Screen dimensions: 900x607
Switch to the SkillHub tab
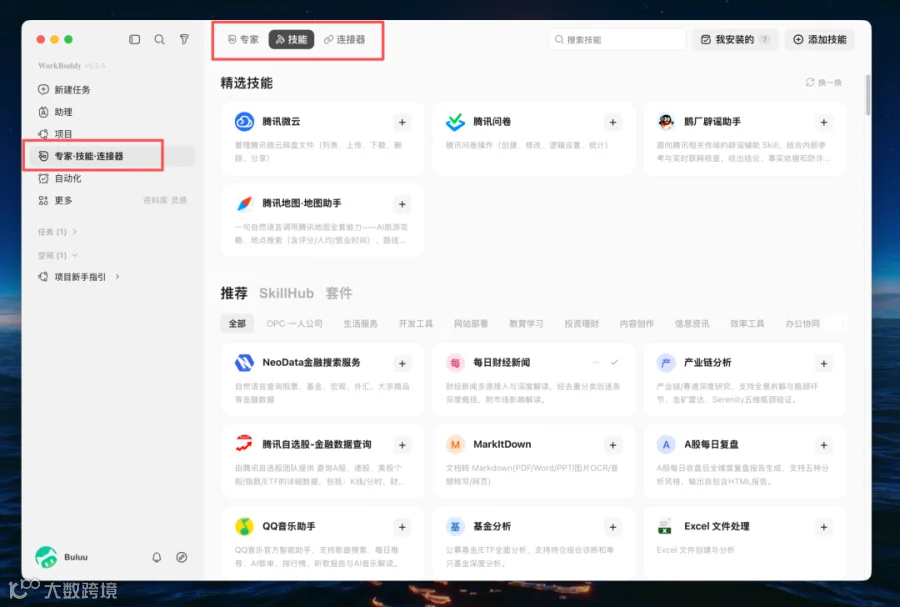286,293
